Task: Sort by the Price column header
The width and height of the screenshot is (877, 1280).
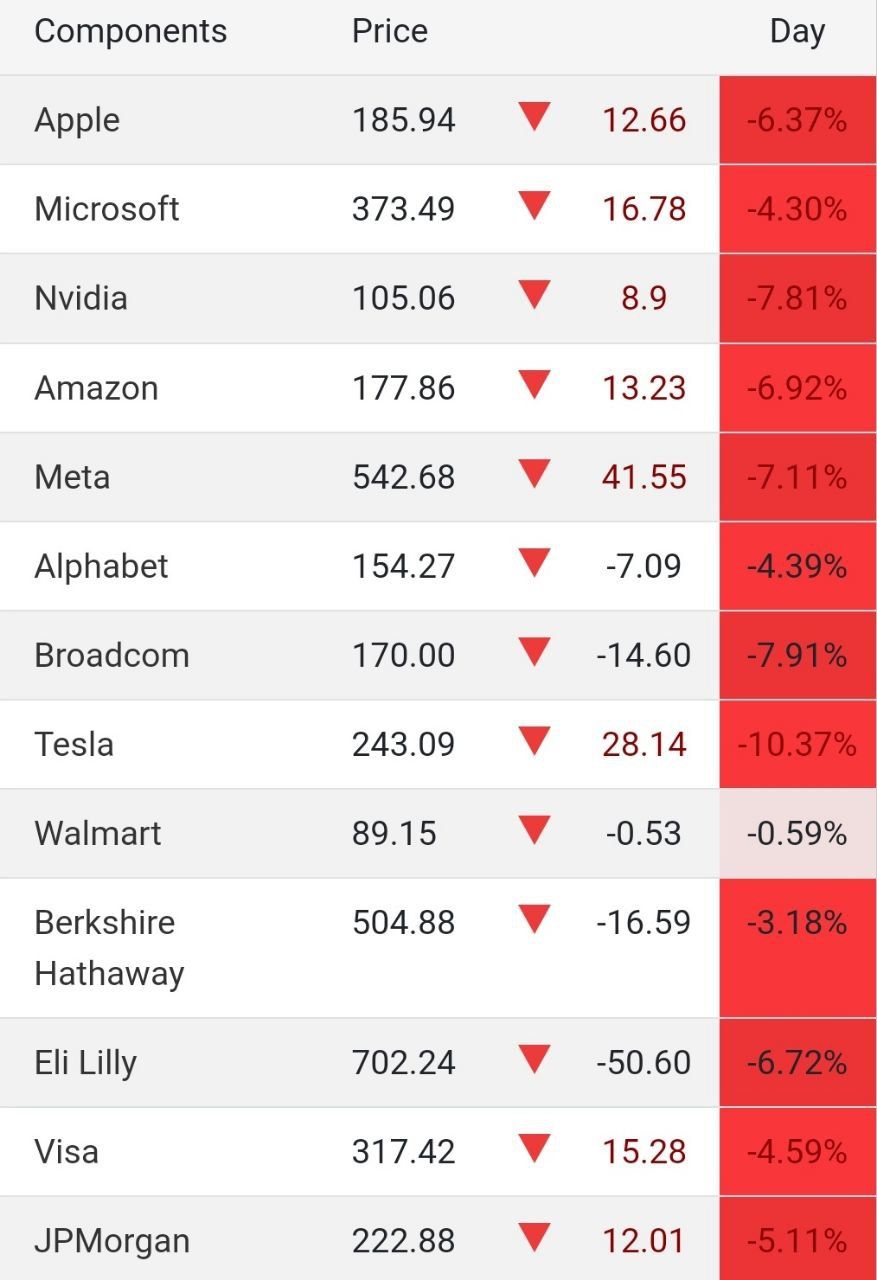Action: [389, 31]
